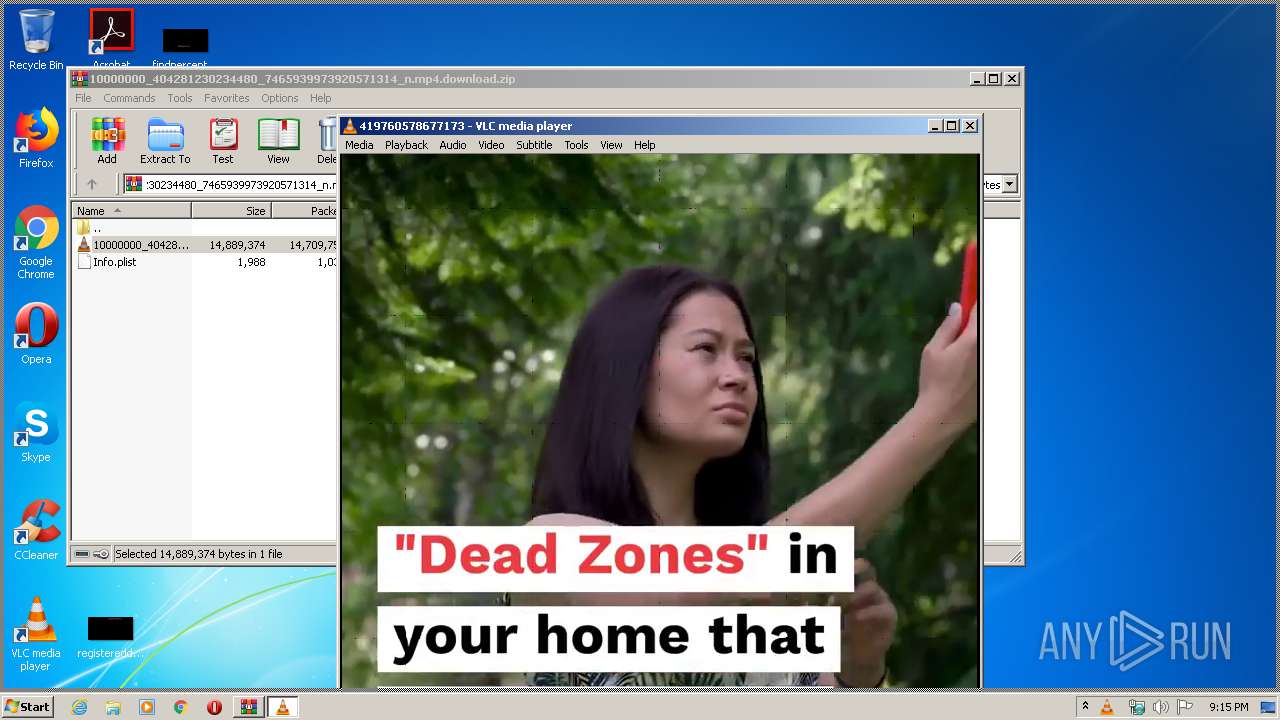Show hidden system tray icons
1280x720 pixels.
[1085, 707]
